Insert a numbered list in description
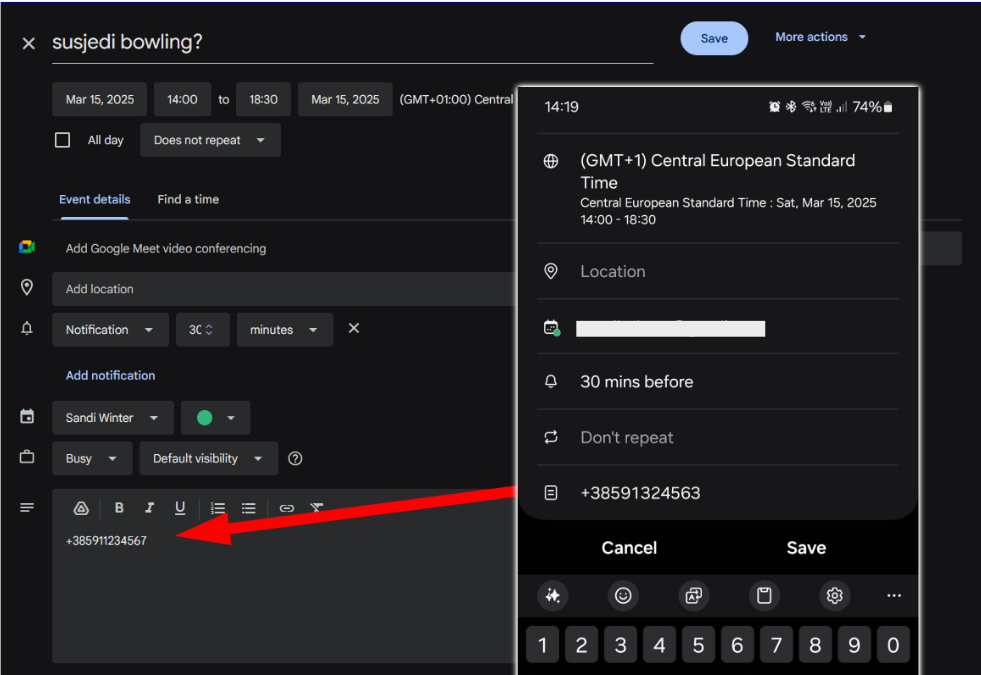981x675 pixels. [218, 508]
